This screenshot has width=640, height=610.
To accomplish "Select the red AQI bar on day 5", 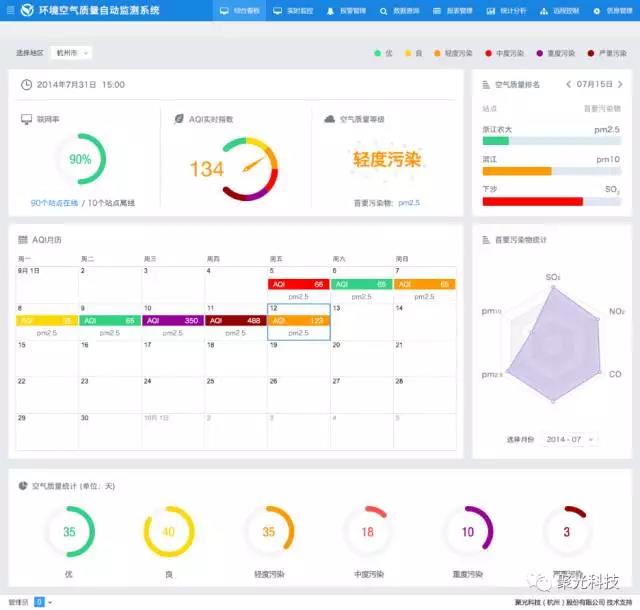I will [x=298, y=284].
